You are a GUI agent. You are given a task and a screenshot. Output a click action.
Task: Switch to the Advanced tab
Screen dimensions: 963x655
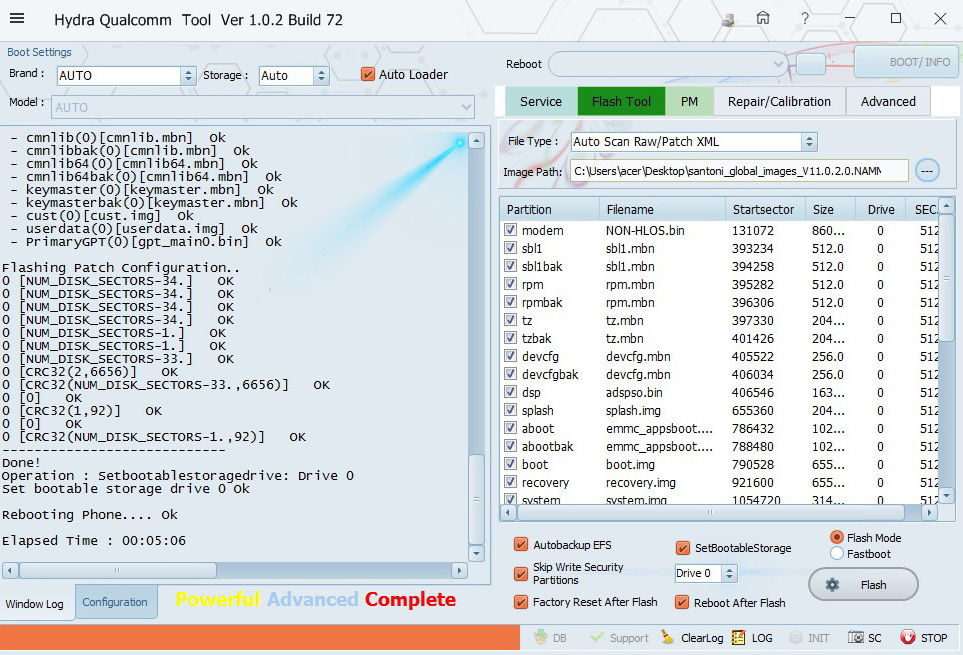tap(888, 101)
